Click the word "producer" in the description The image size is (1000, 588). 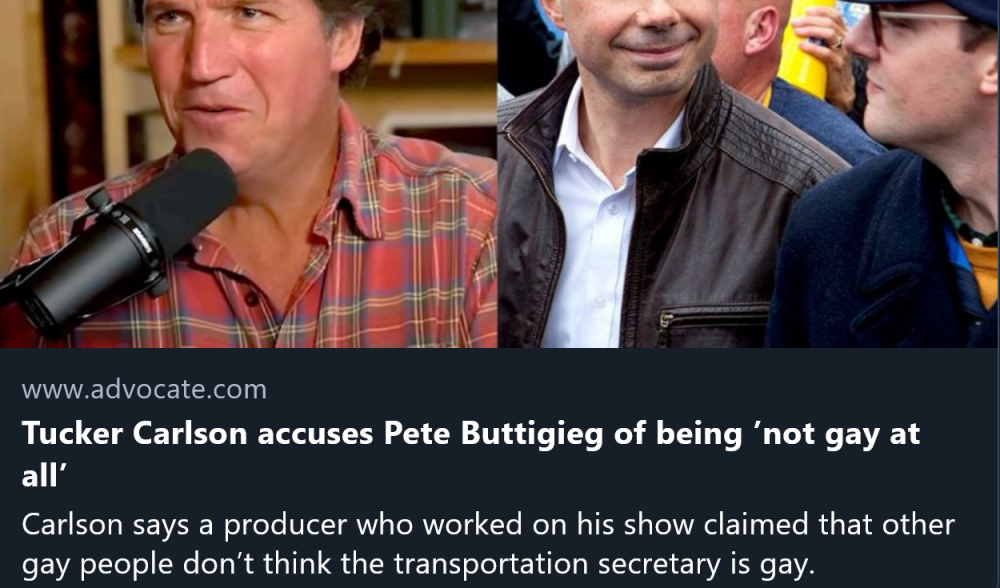282,525
